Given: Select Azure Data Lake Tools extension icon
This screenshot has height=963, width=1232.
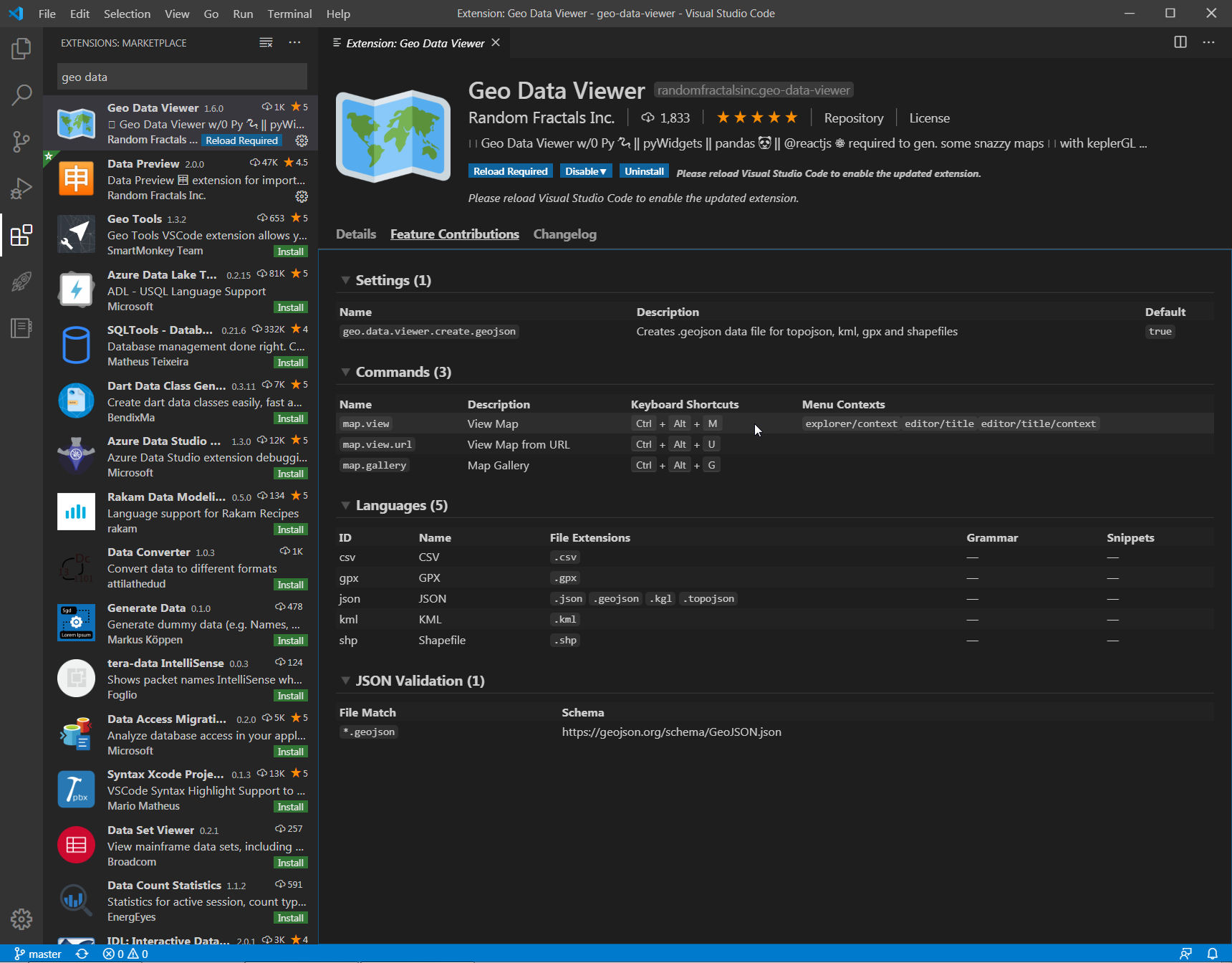Looking at the screenshot, I should (x=76, y=290).
